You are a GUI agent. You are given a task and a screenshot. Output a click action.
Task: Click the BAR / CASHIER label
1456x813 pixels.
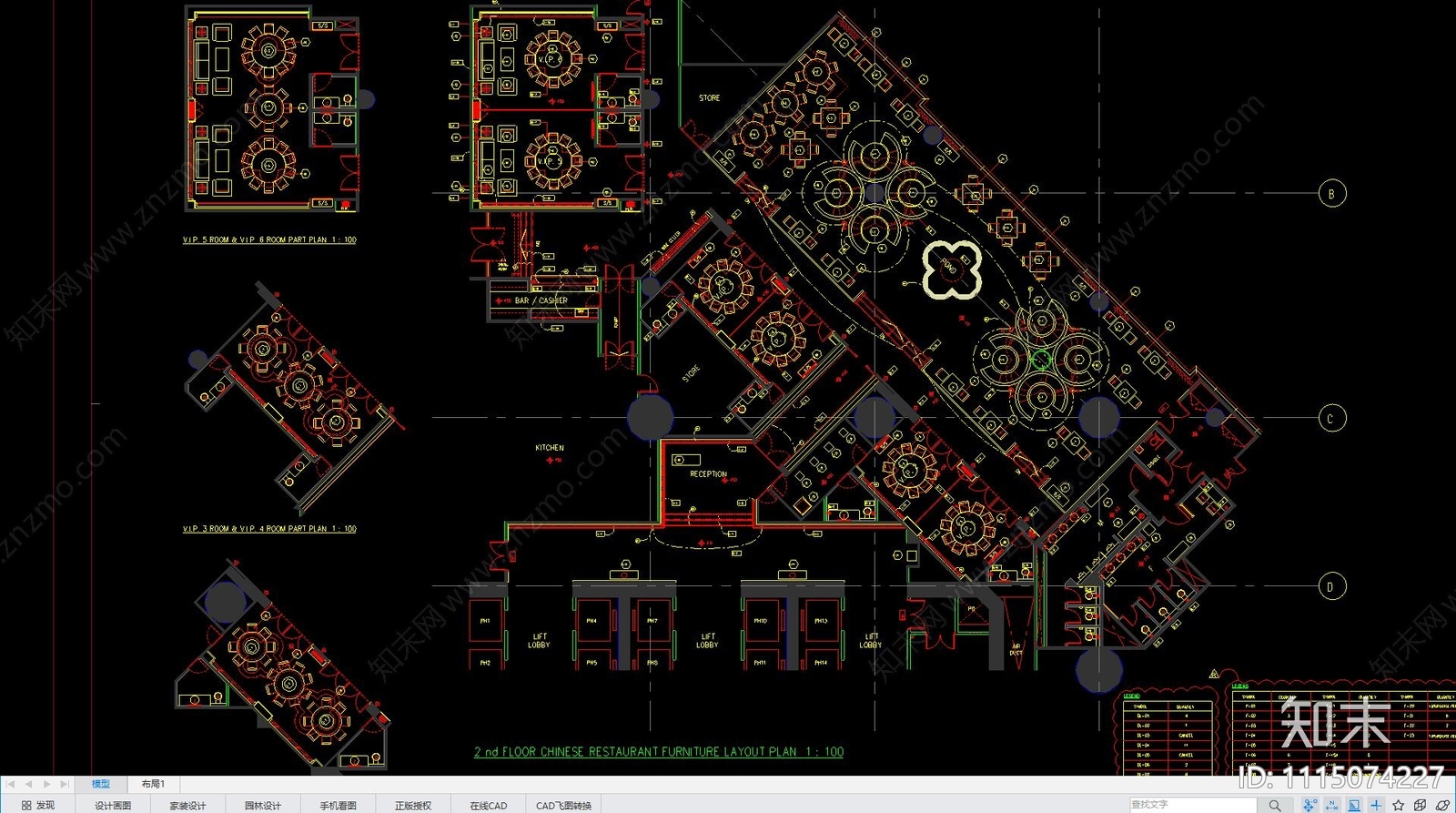coord(541,300)
